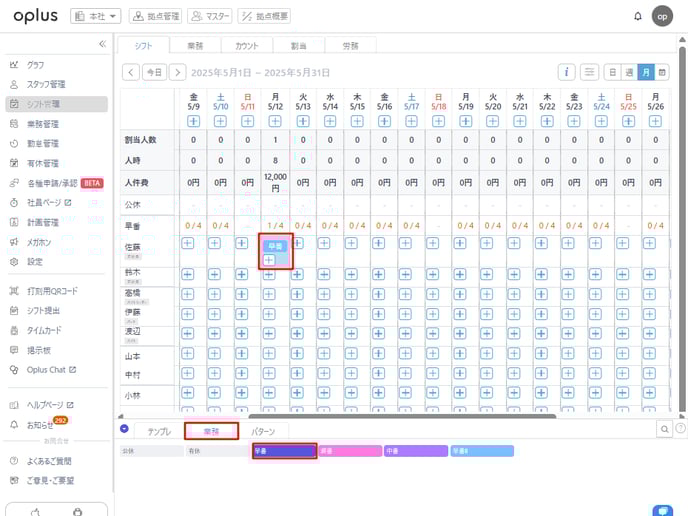
Task: Collapse the left sidebar with the double chevron
Action: pos(101,45)
